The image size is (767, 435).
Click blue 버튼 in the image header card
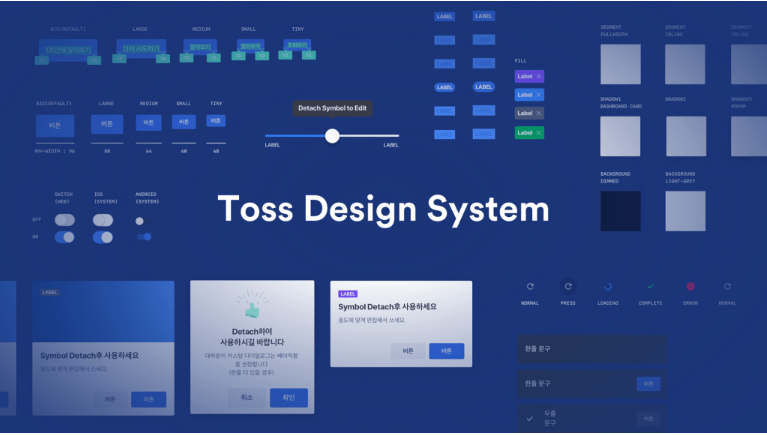click(x=148, y=400)
